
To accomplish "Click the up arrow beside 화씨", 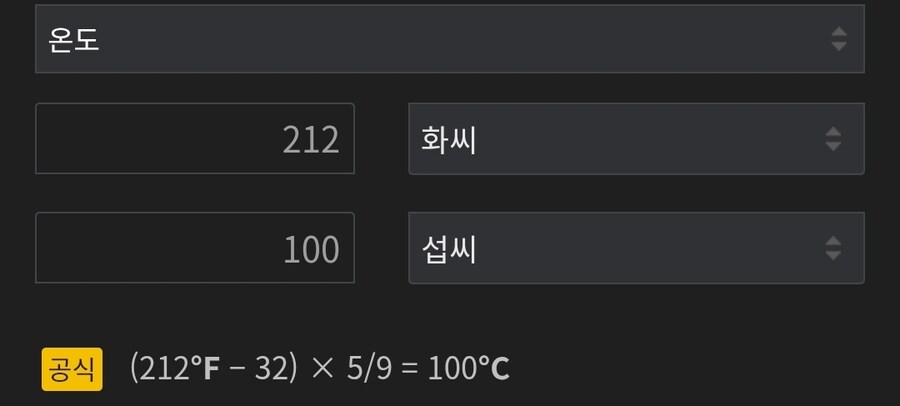I will tap(833, 131).
